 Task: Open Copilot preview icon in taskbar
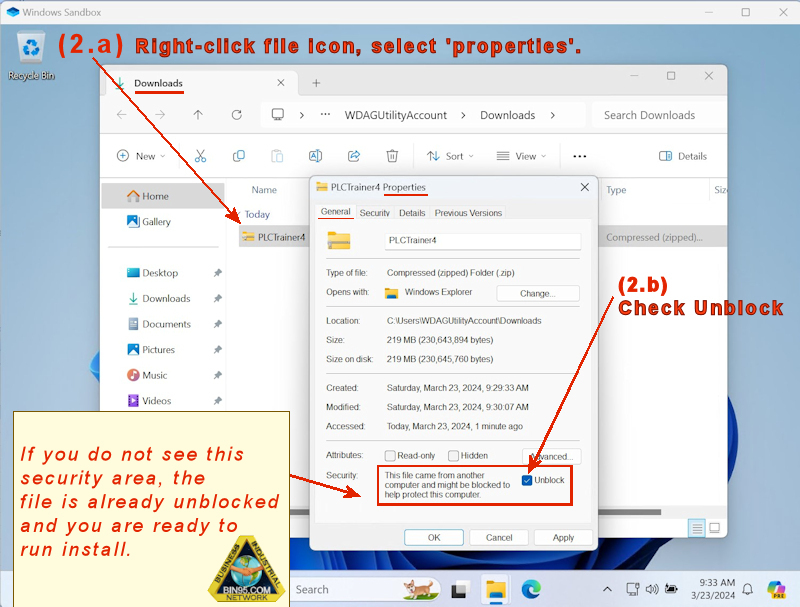[777, 590]
